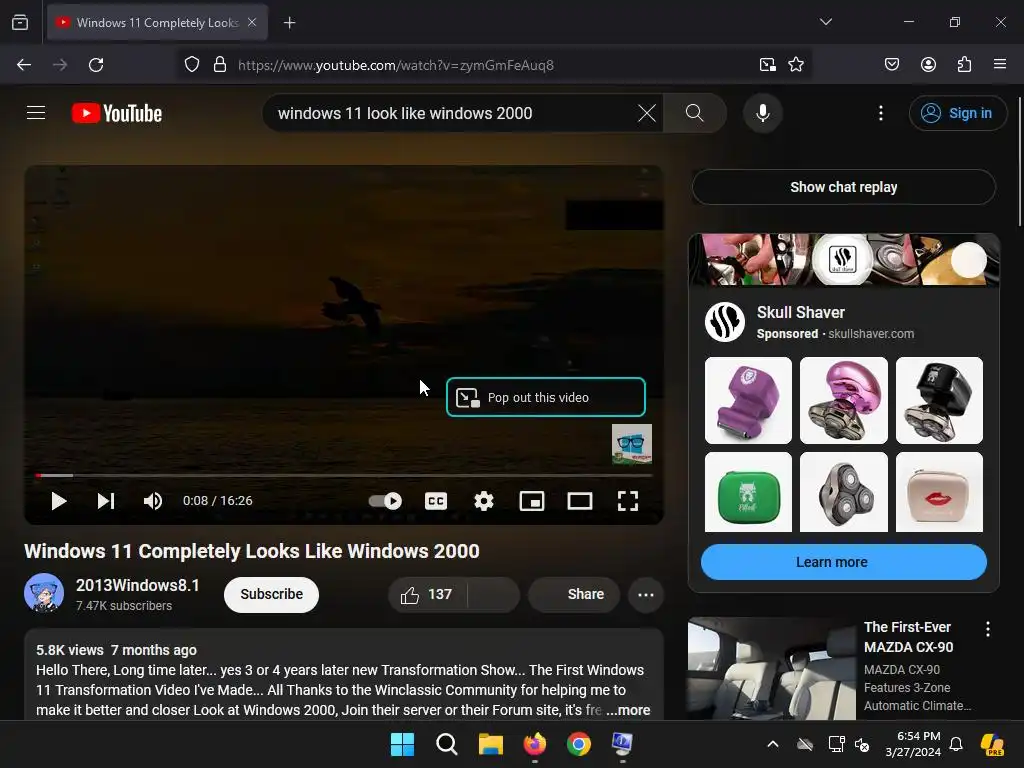Open YouTube settings three-dot menu
Image resolution: width=1024 pixels, height=768 pixels.
pos(881,113)
